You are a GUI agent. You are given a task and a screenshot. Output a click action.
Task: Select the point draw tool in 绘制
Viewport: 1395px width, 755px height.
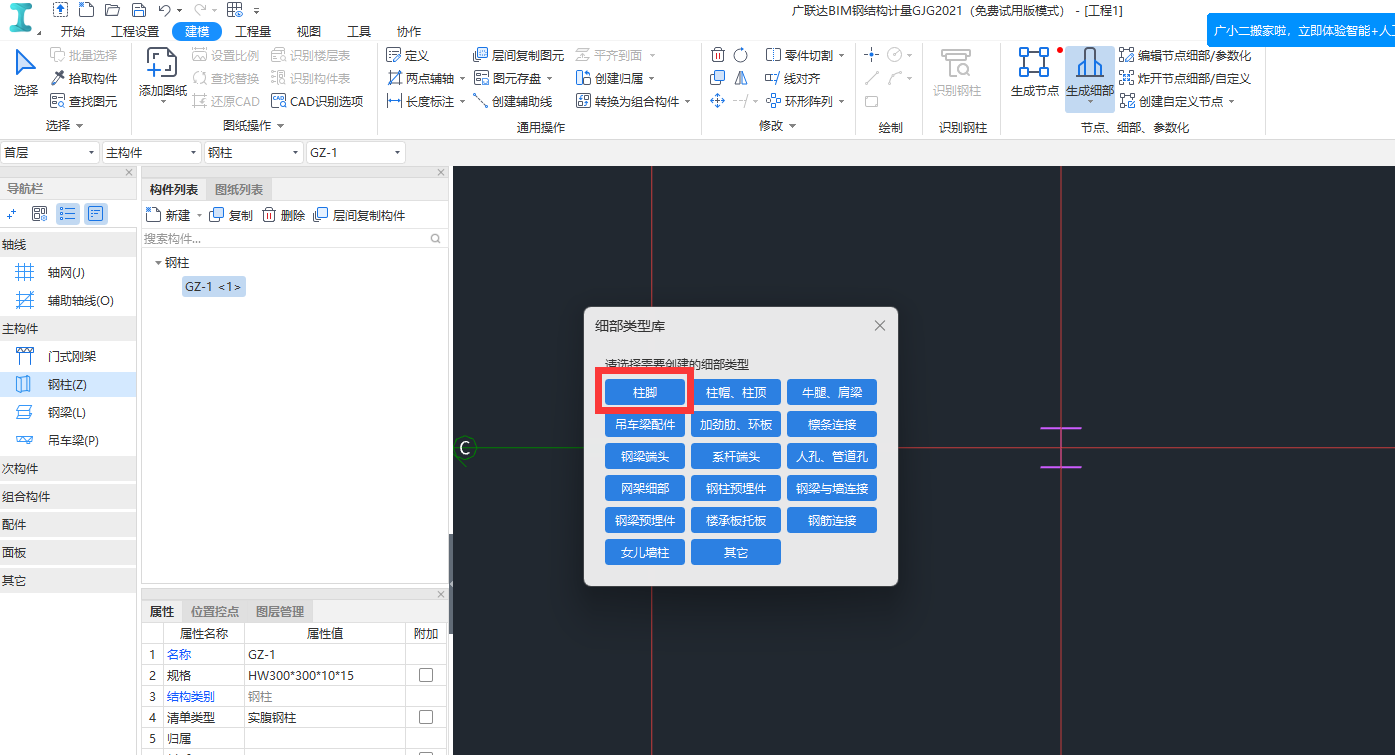coord(871,55)
